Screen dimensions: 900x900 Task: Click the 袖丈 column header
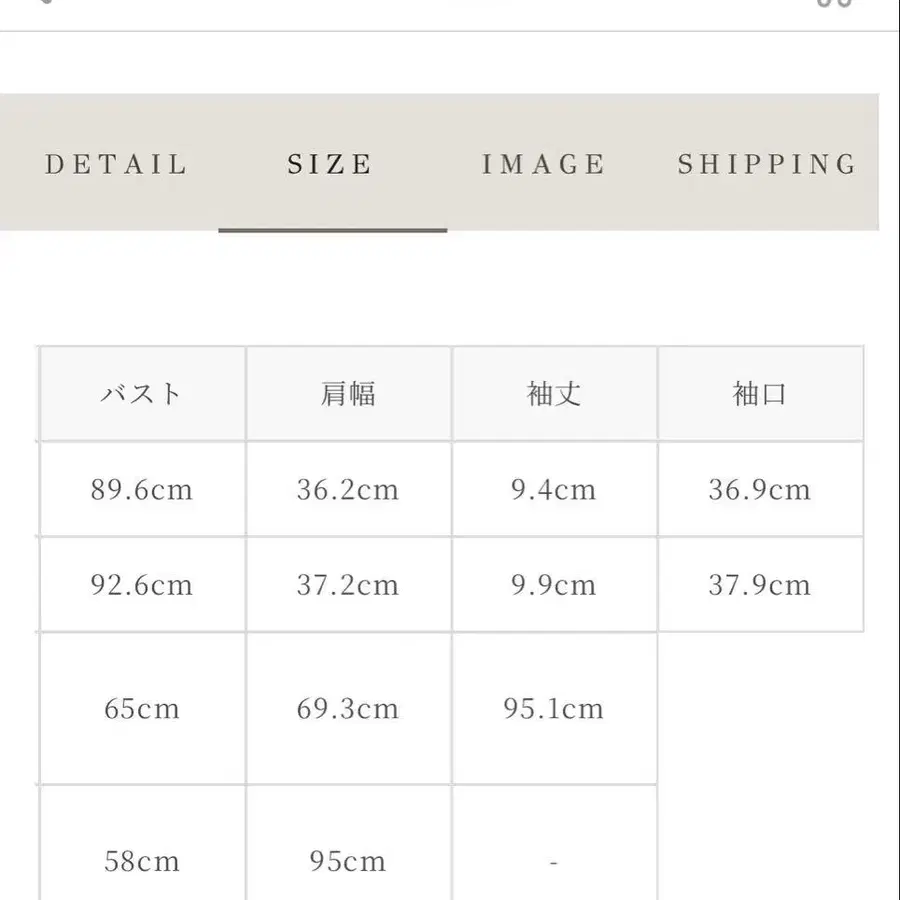[x=555, y=393]
